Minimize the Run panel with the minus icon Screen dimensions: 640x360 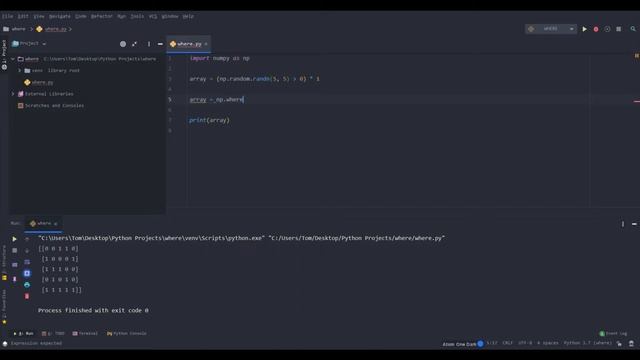(634, 224)
